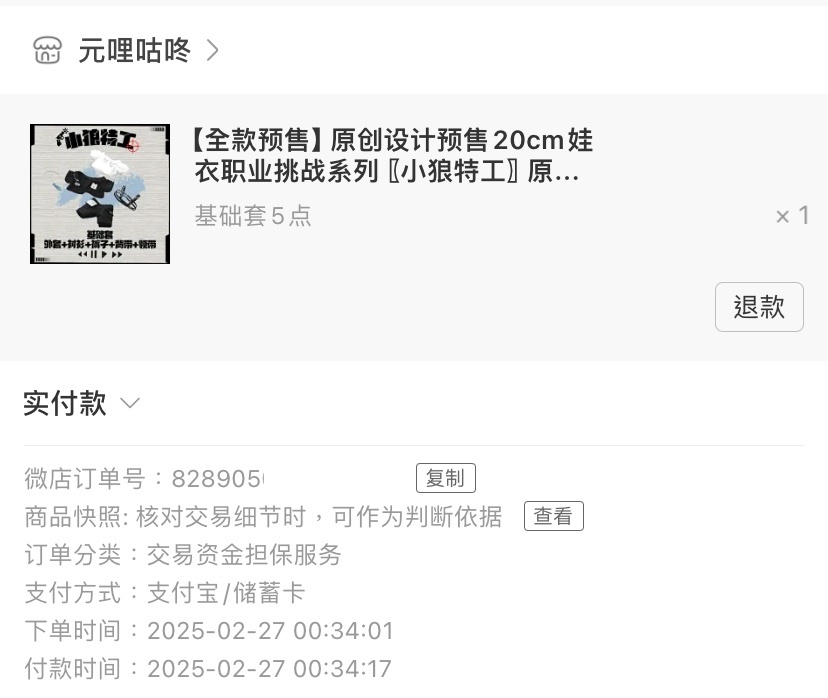Viewport: 828px width, 698px height.
Task: Tap the 支付方式 payment method line
Action: click(x=165, y=593)
